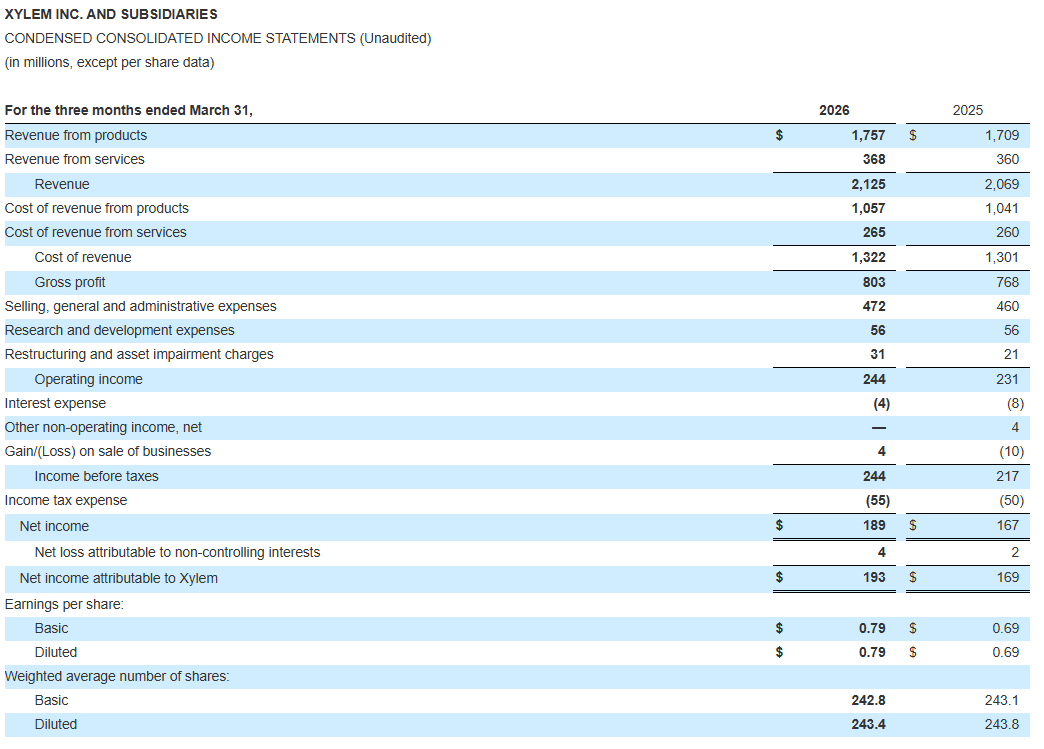The height and width of the screenshot is (749, 1044).
Task: Select the 2026 column header
Action: pos(834,111)
